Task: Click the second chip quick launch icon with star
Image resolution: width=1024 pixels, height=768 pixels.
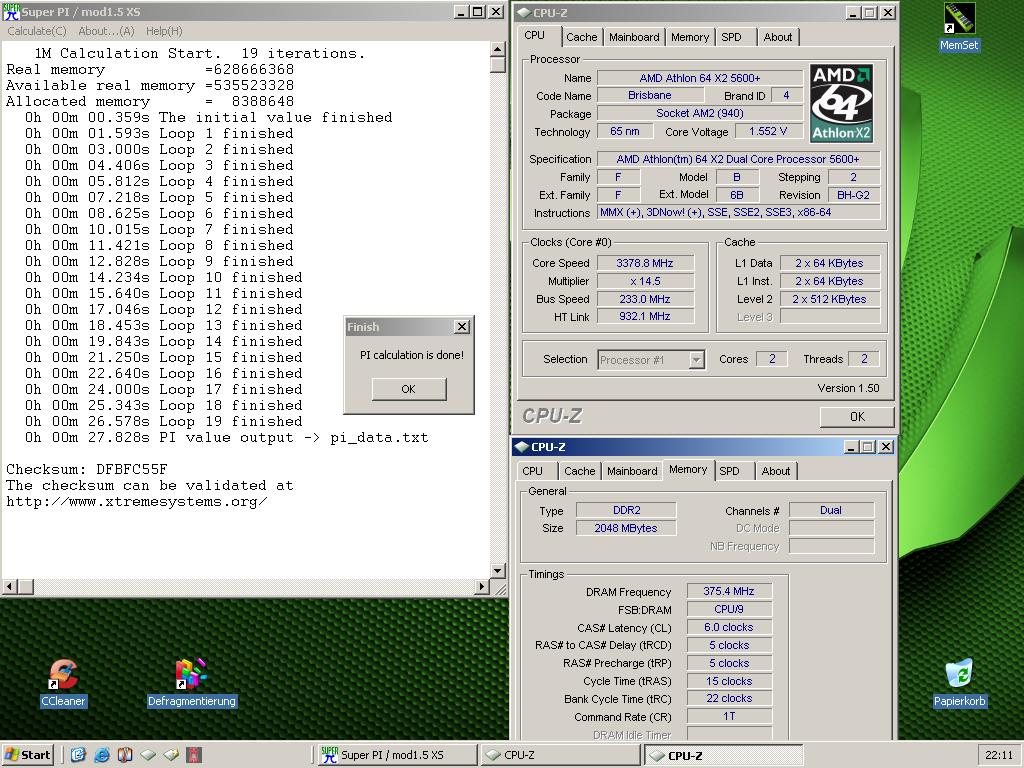Action: tap(171, 755)
